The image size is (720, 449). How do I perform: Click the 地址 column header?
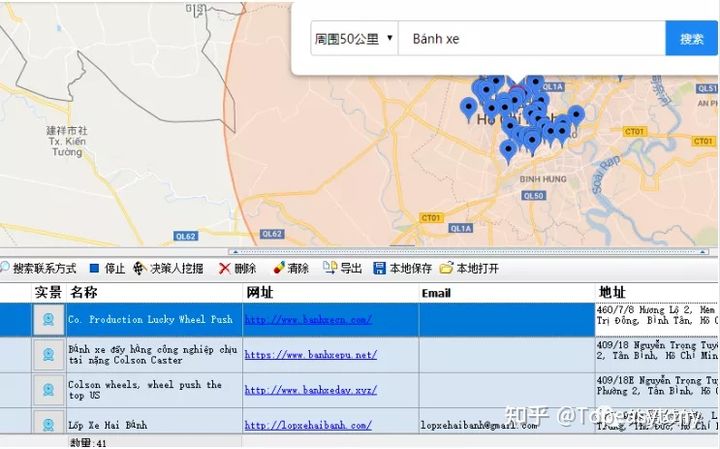click(x=657, y=292)
